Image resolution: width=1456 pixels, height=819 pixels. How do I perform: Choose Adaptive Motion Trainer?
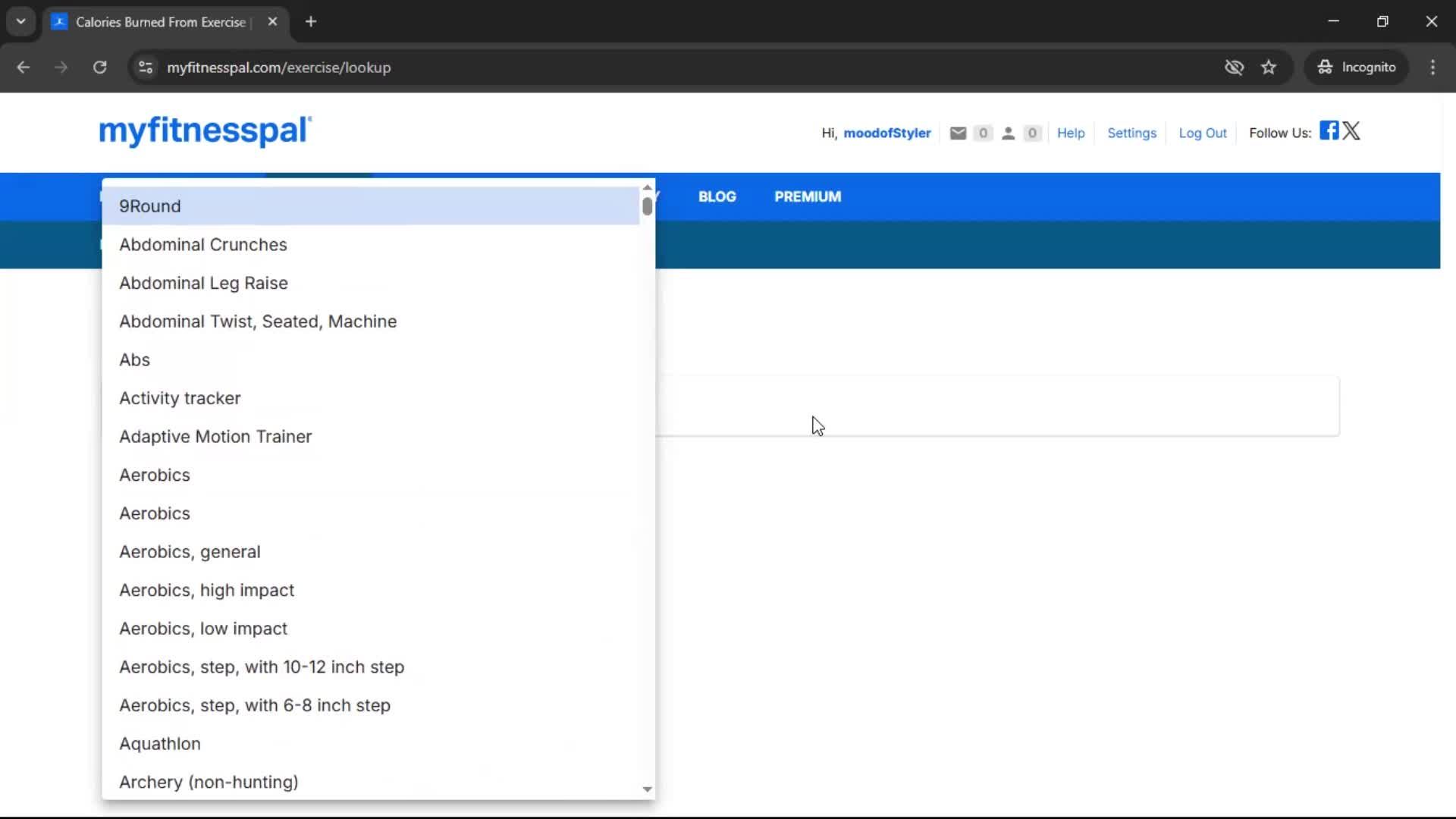click(371, 437)
